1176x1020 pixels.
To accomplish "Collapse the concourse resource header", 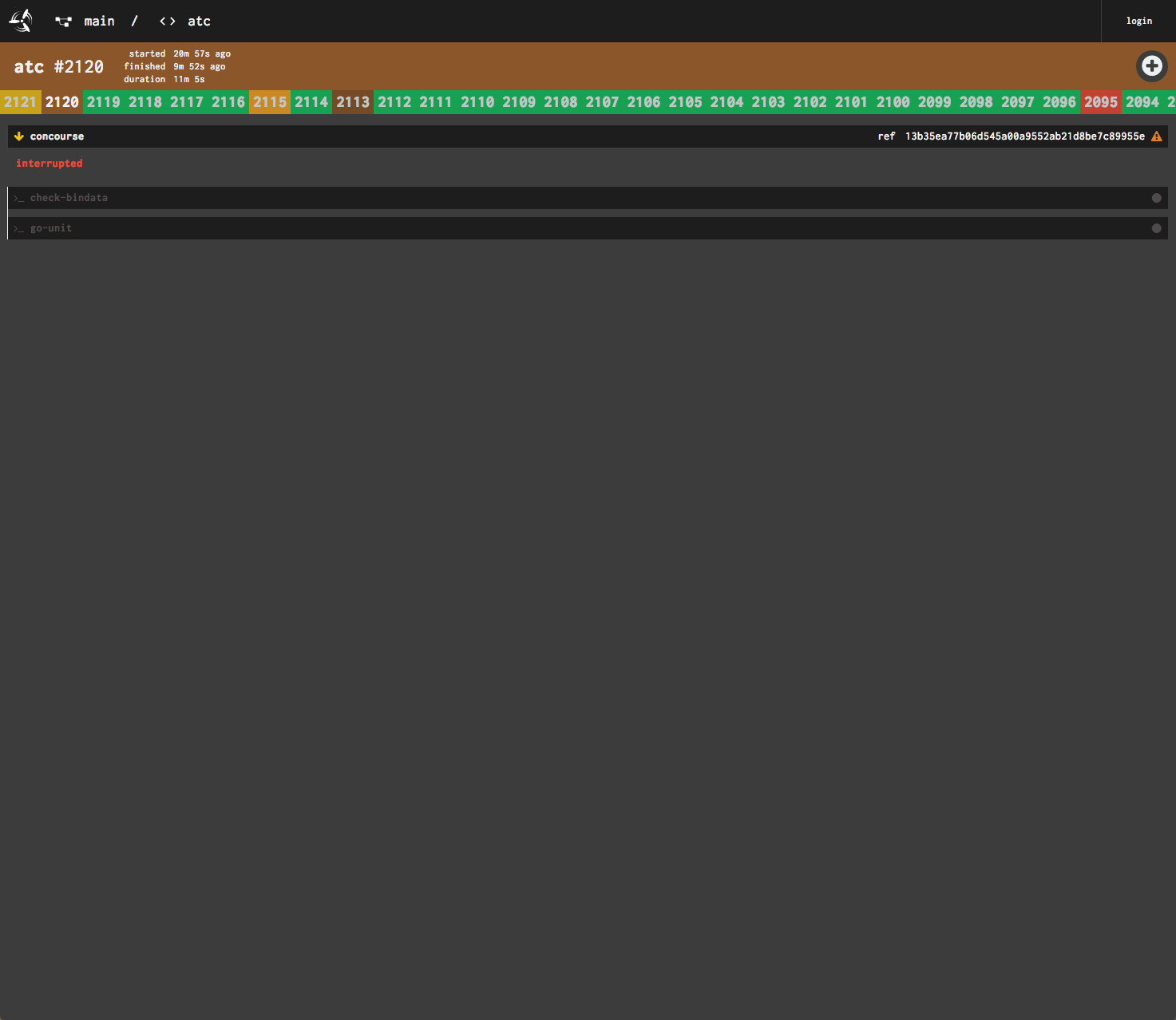I will (x=57, y=136).
